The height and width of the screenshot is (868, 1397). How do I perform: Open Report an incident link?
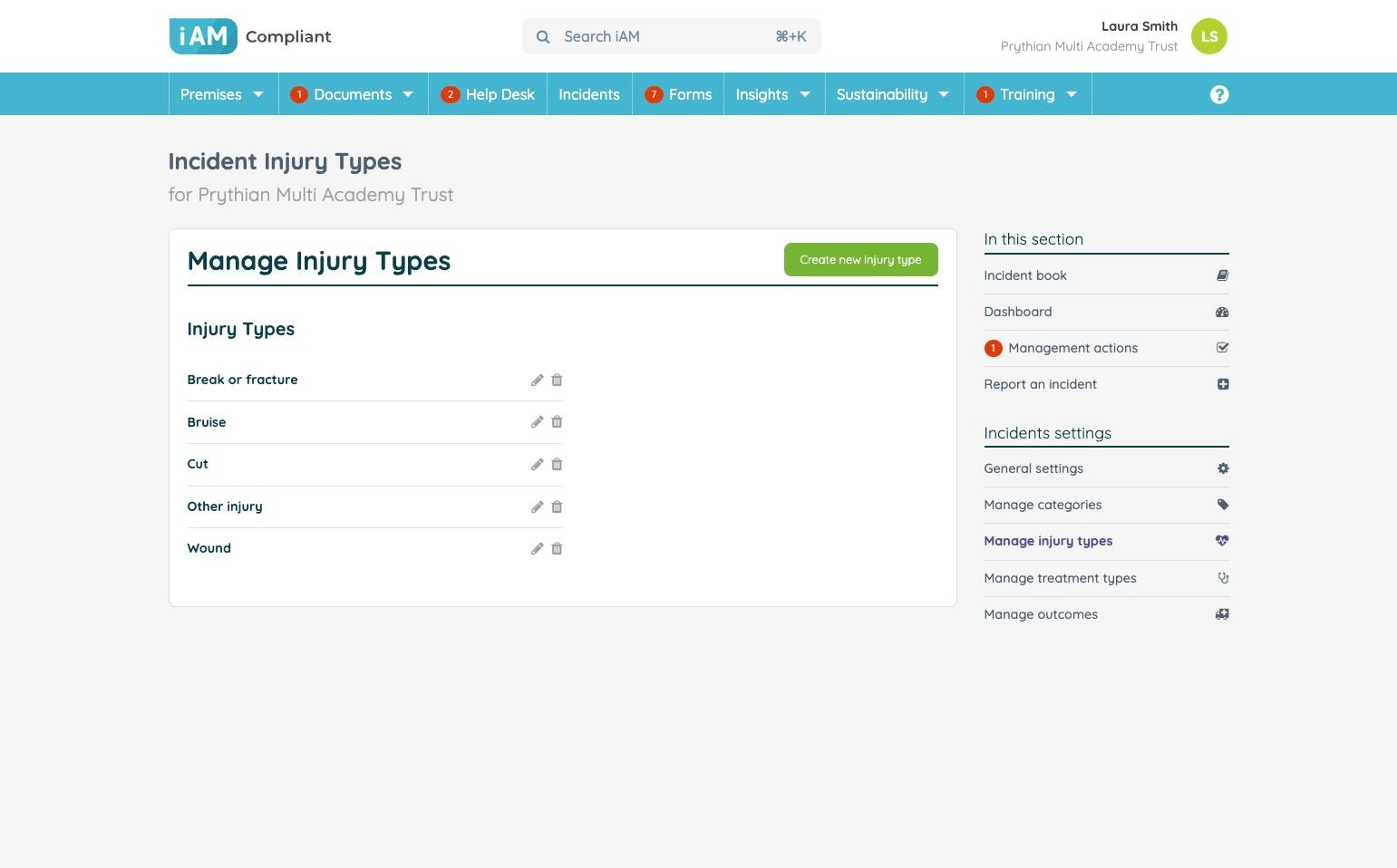coord(1040,384)
